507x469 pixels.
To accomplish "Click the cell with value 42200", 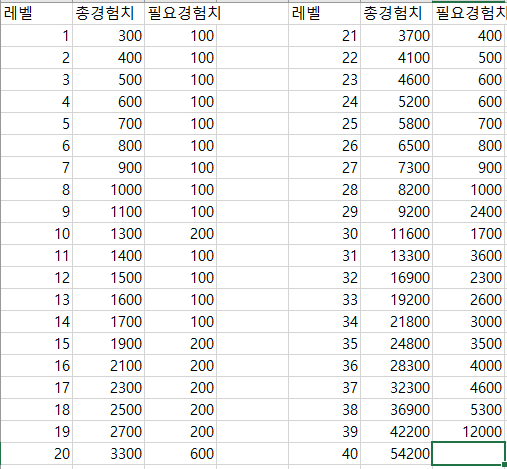I will [x=396, y=431].
